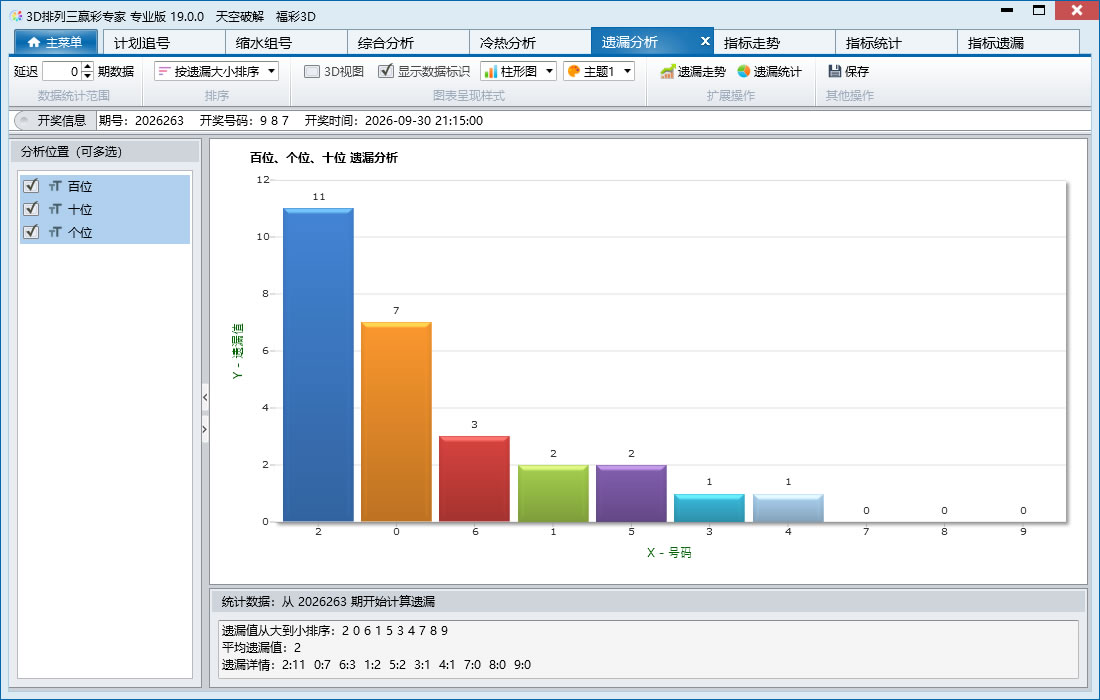Image resolution: width=1100 pixels, height=700 pixels.
Task: Select the orange bar for number 0
Action: (396, 422)
